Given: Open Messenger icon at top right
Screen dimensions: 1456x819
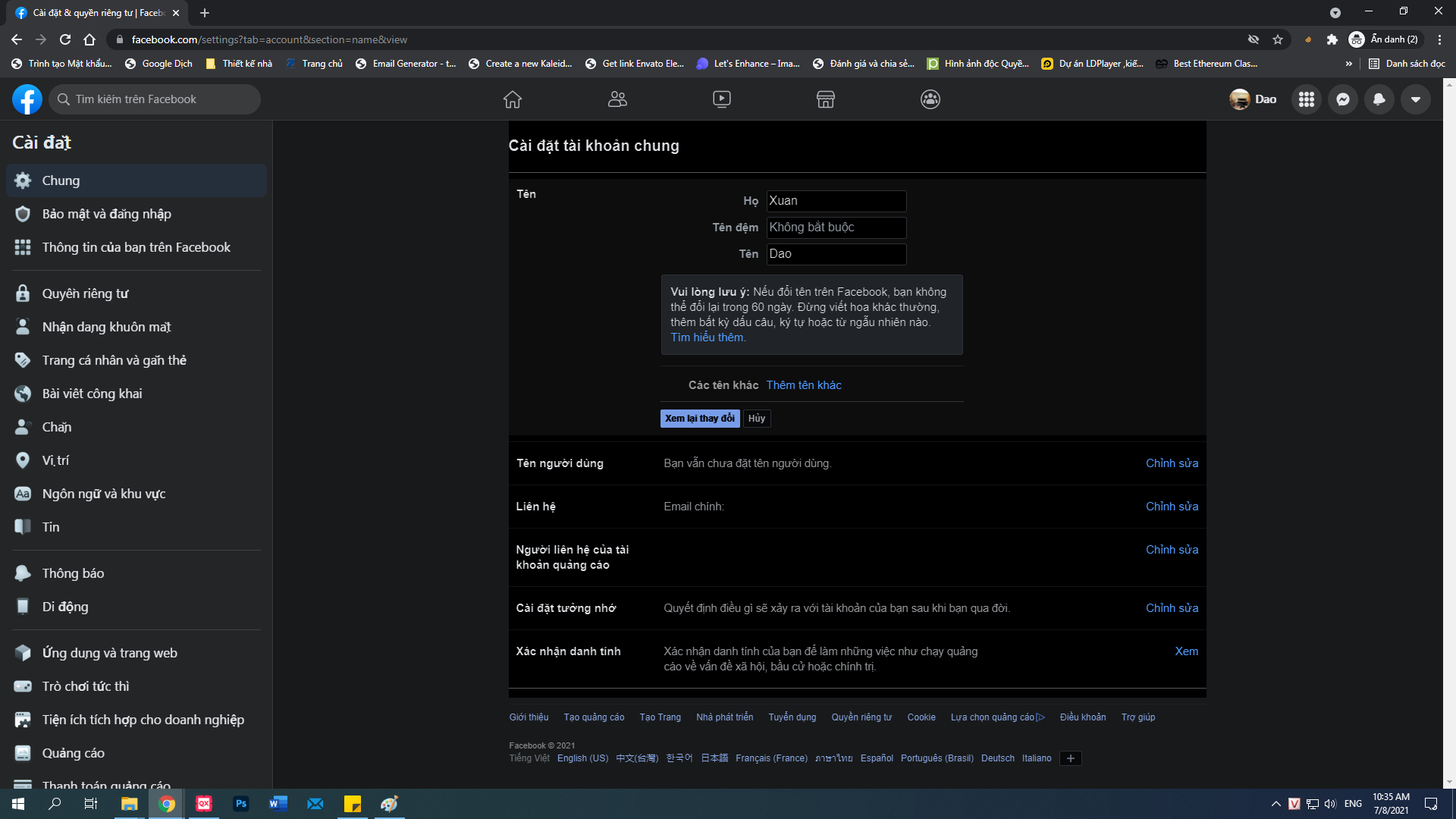Looking at the screenshot, I should 1342,99.
